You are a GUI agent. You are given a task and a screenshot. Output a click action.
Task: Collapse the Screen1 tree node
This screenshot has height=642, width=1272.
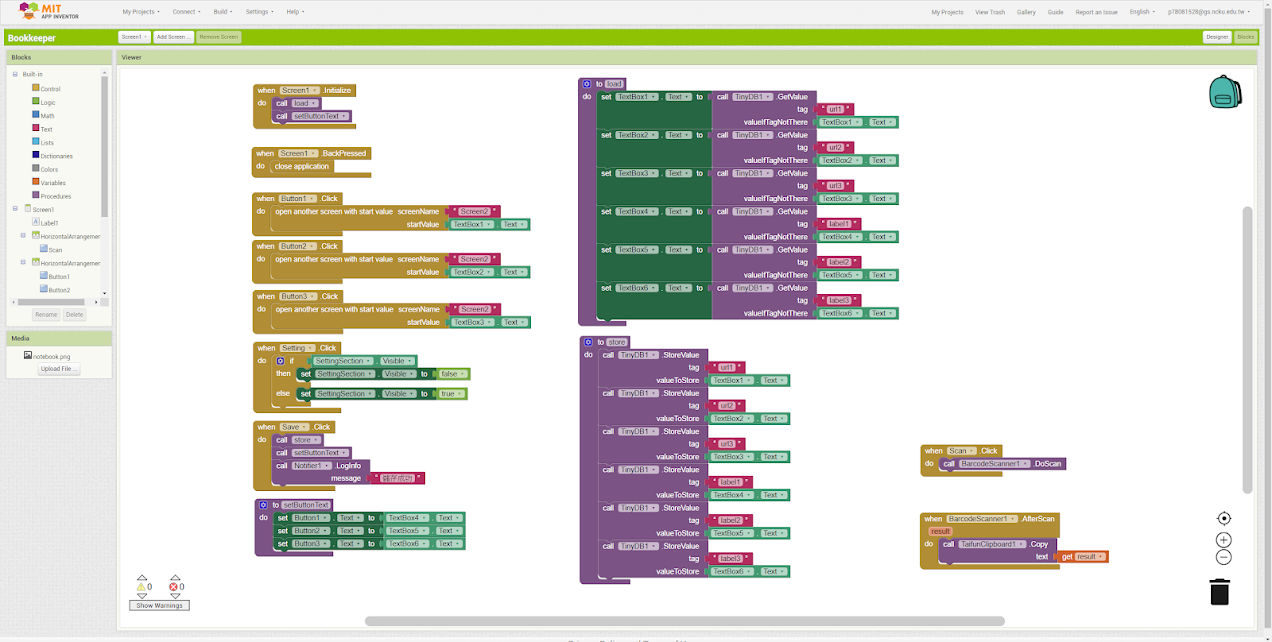click(15, 209)
